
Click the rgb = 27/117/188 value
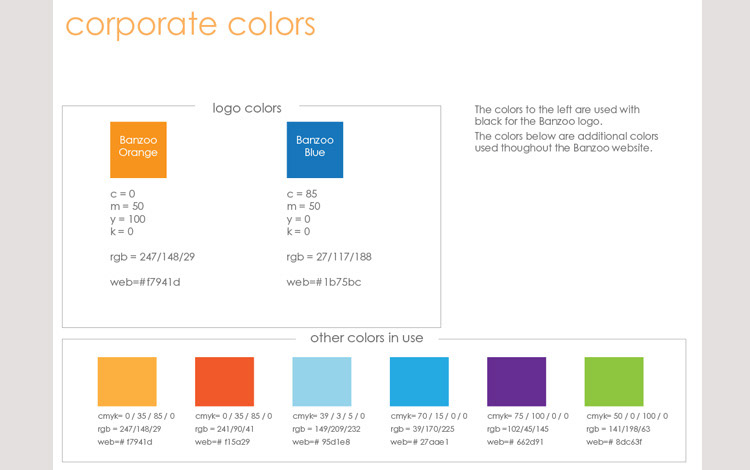click(x=329, y=257)
